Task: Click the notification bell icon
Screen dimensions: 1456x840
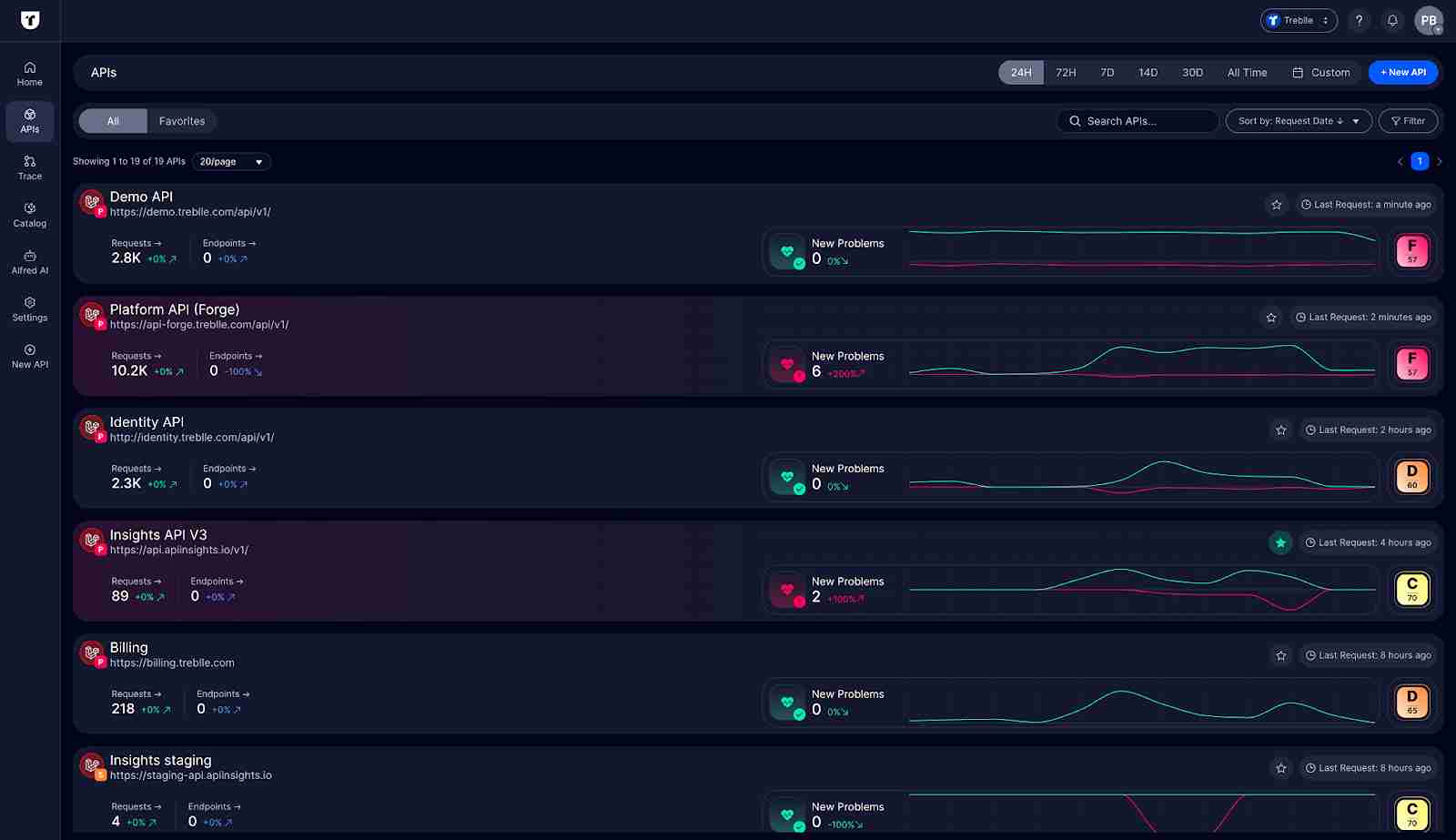Action: tap(1391, 20)
